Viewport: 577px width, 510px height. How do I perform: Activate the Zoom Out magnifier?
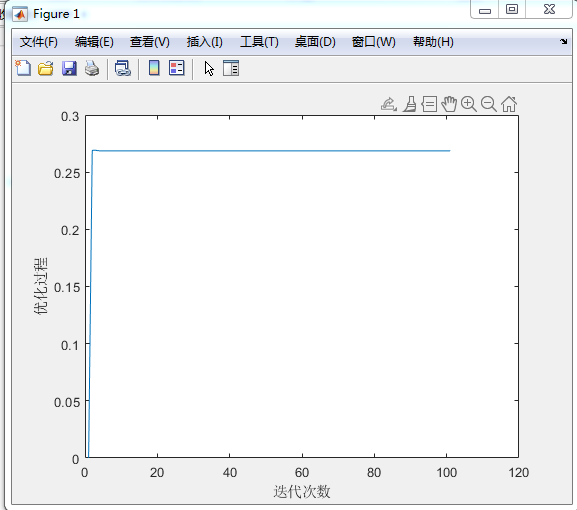[489, 104]
